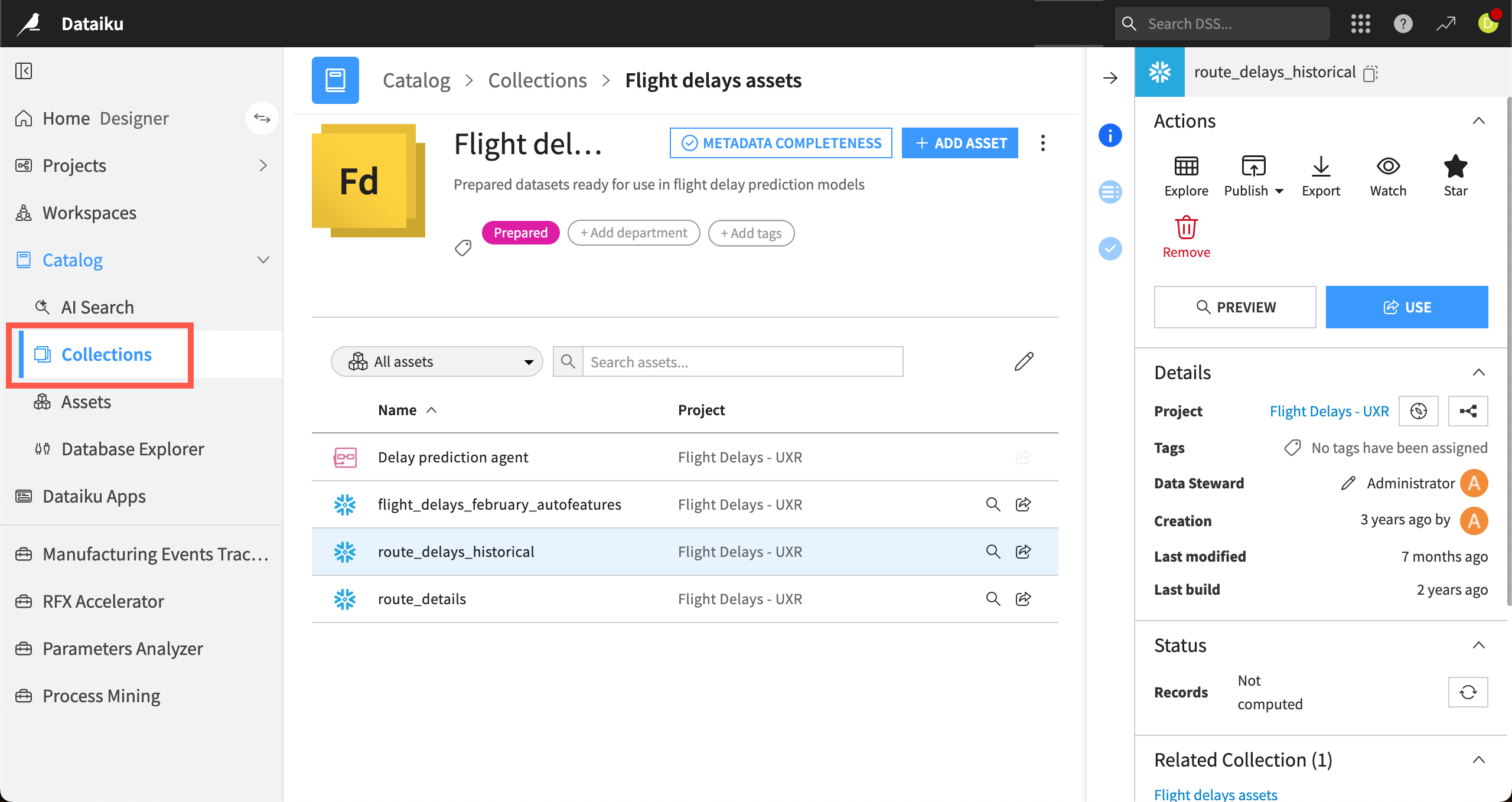1512x802 pixels.
Task: Open Parameters Analyzer app
Action: tap(123, 648)
